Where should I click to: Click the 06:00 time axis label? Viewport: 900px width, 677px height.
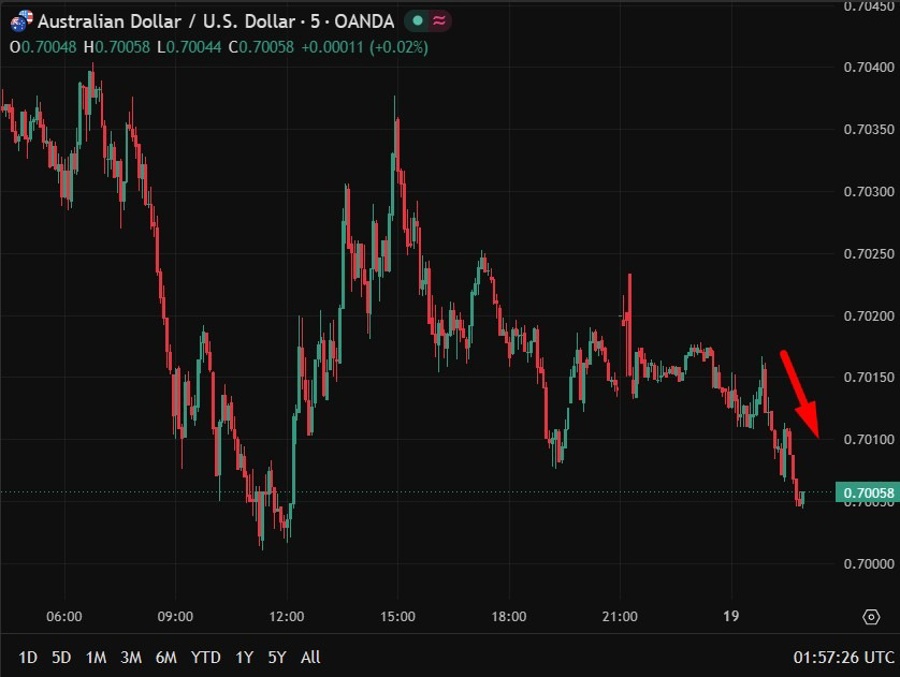tap(64, 617)
